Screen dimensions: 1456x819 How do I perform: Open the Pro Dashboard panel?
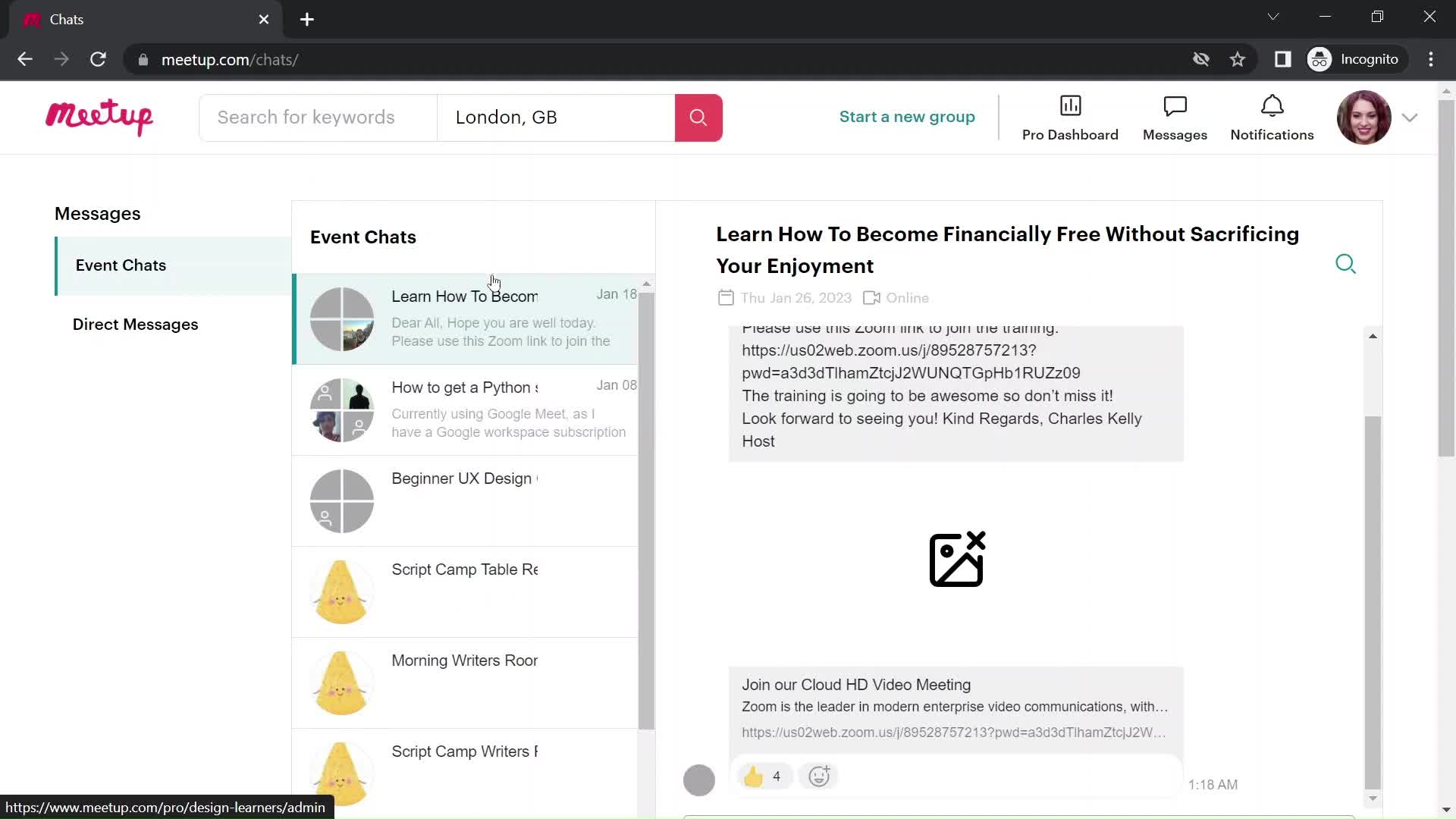[1070, 117]
